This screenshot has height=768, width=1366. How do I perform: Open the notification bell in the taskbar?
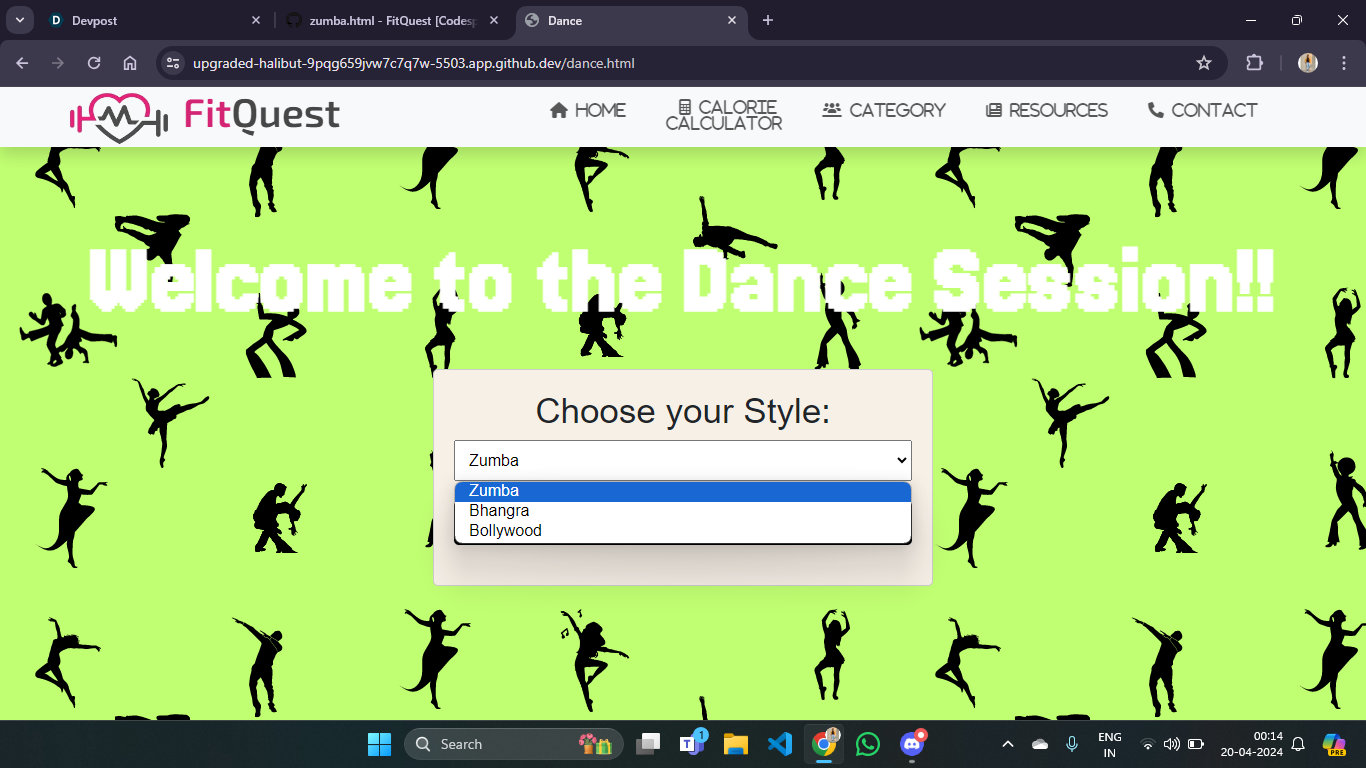click(x=1298, y=744)
